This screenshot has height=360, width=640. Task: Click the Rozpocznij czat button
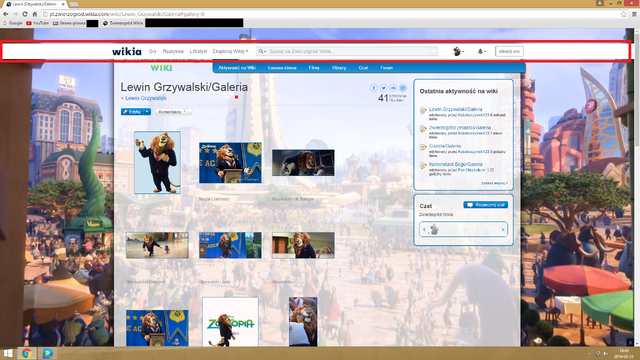point(486,205)
